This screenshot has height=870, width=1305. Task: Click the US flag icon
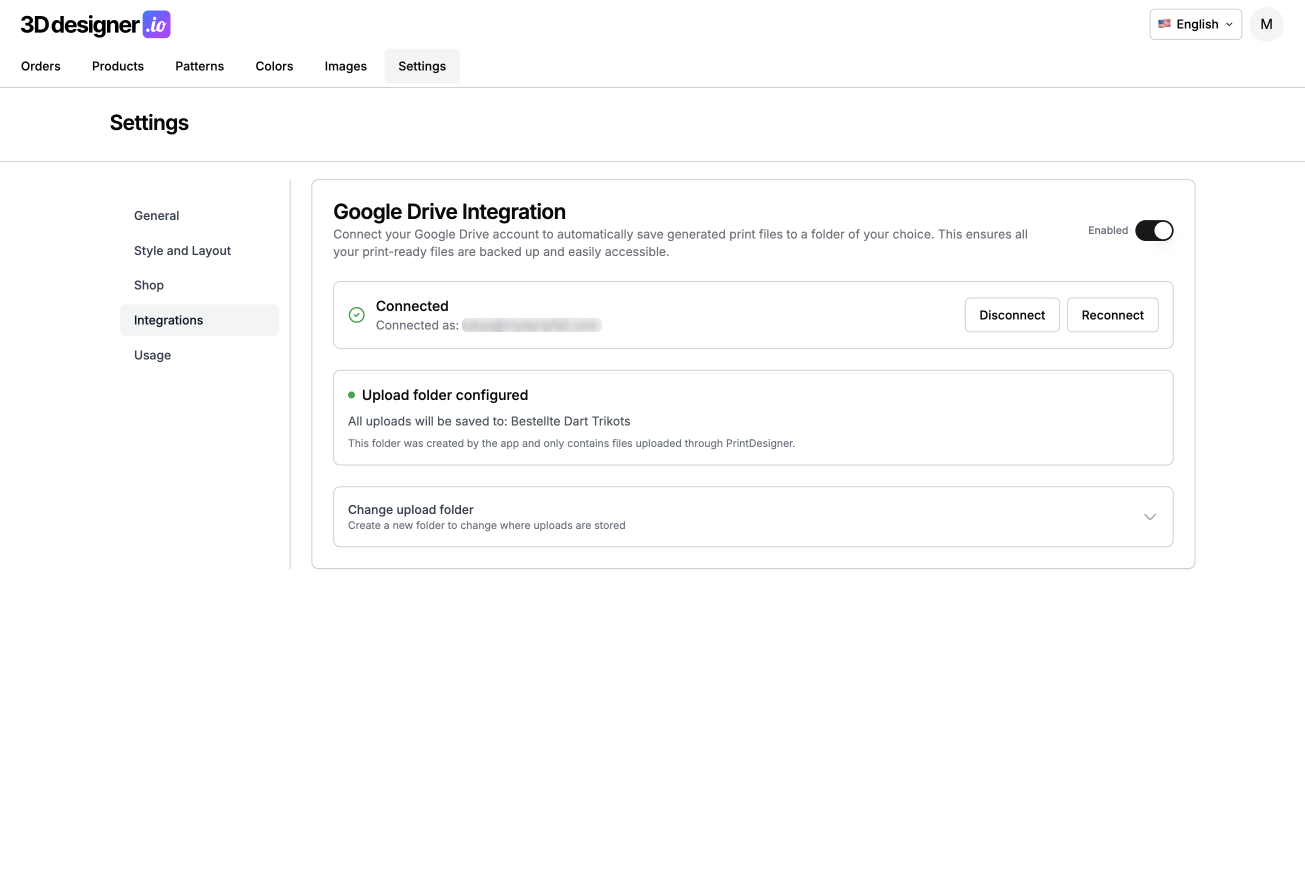pyautogui.click(x=1164, y=24)
